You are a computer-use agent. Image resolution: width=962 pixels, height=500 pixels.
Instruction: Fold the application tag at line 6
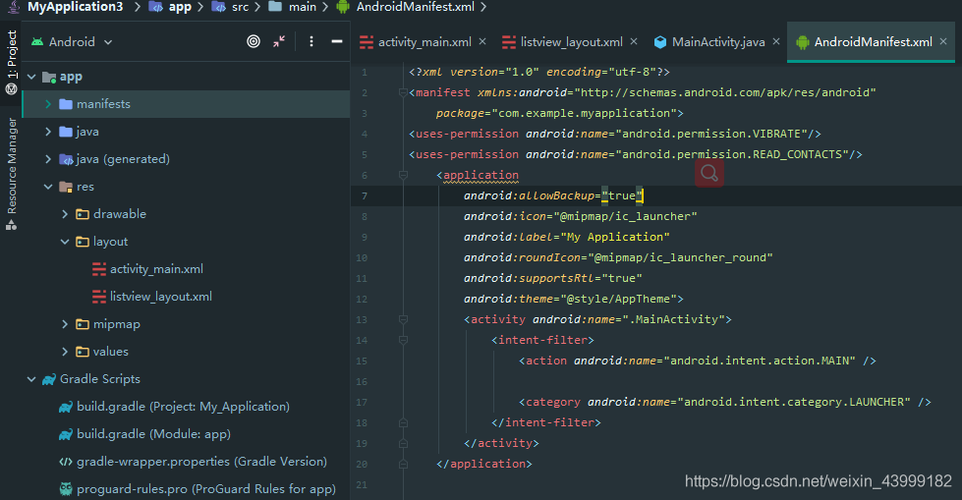point(403,175)
